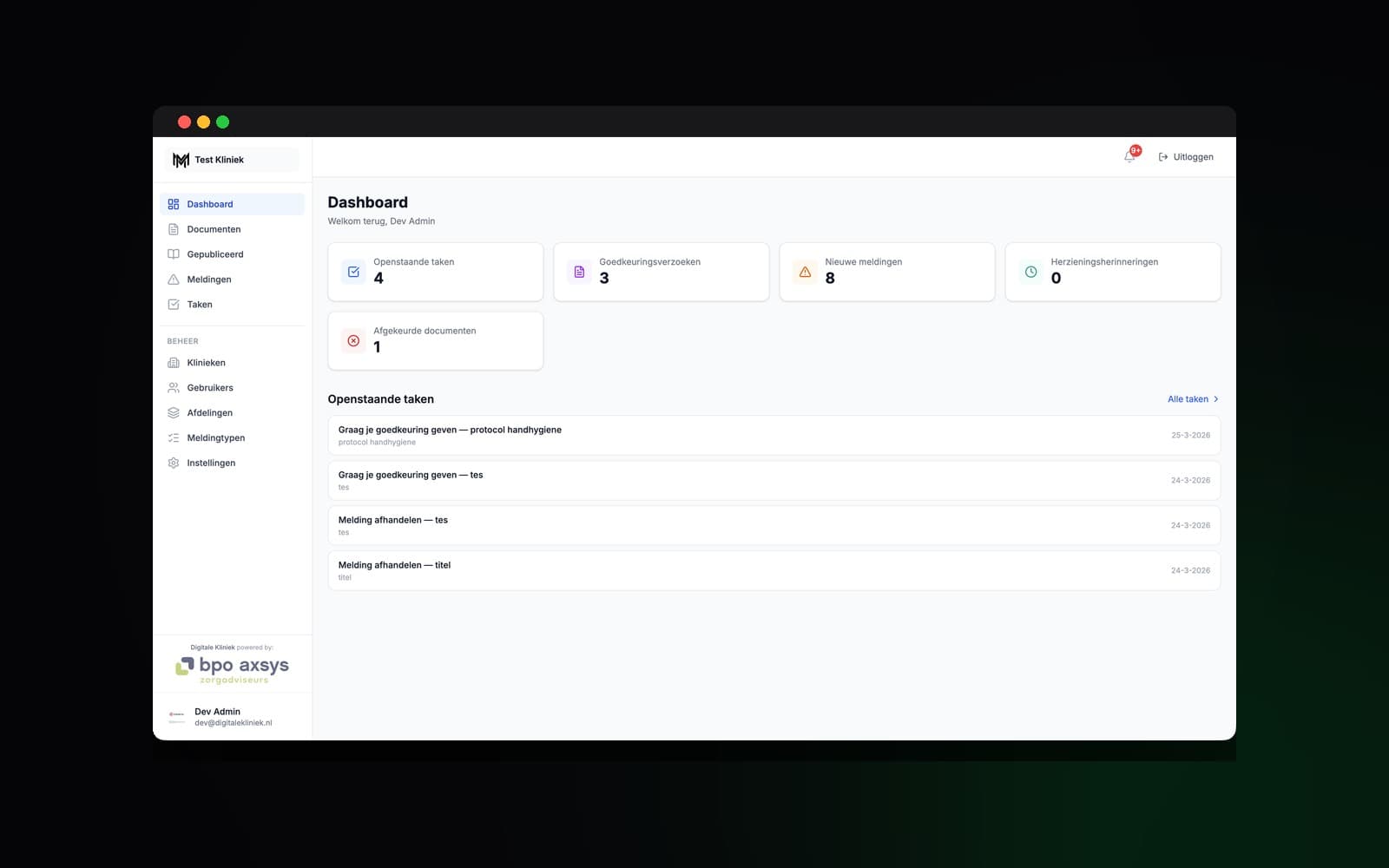Open the Alle taken link
1389x868 pixels.
pyautogui.click(x=1188, y=398)
